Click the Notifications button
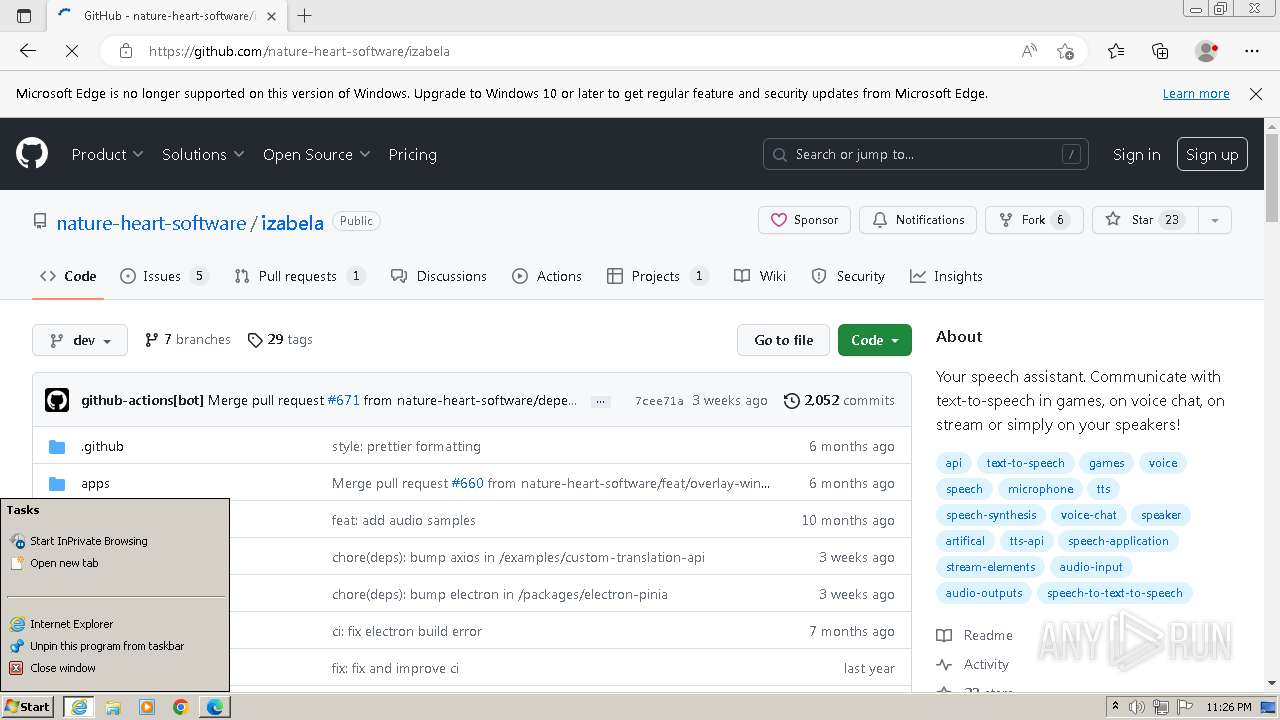Image resolution: width=1280 pixels, height=720 pixels. pyautogui.click(x=918, y=220)
